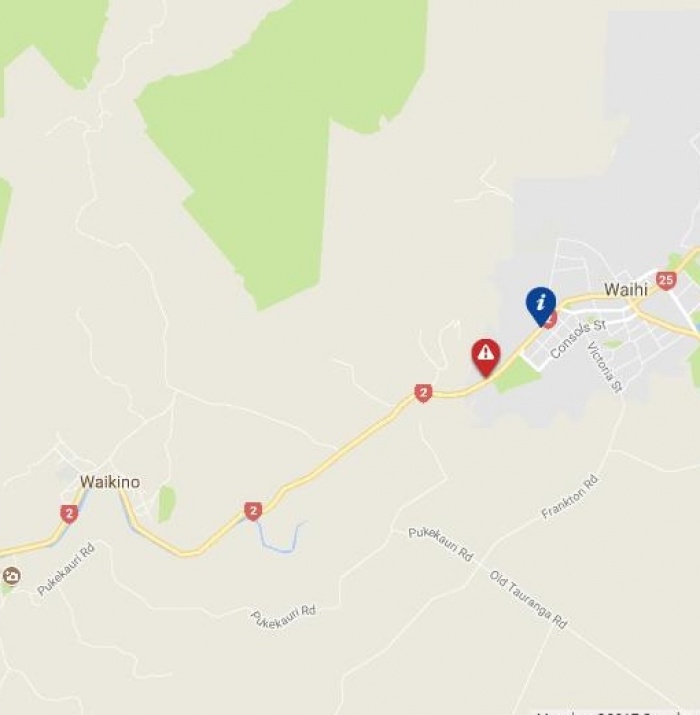Click the Pukekauri Rd label beside the camera icon
The height and width of the screenshot is (715, 700).
(x=66, y=569)
